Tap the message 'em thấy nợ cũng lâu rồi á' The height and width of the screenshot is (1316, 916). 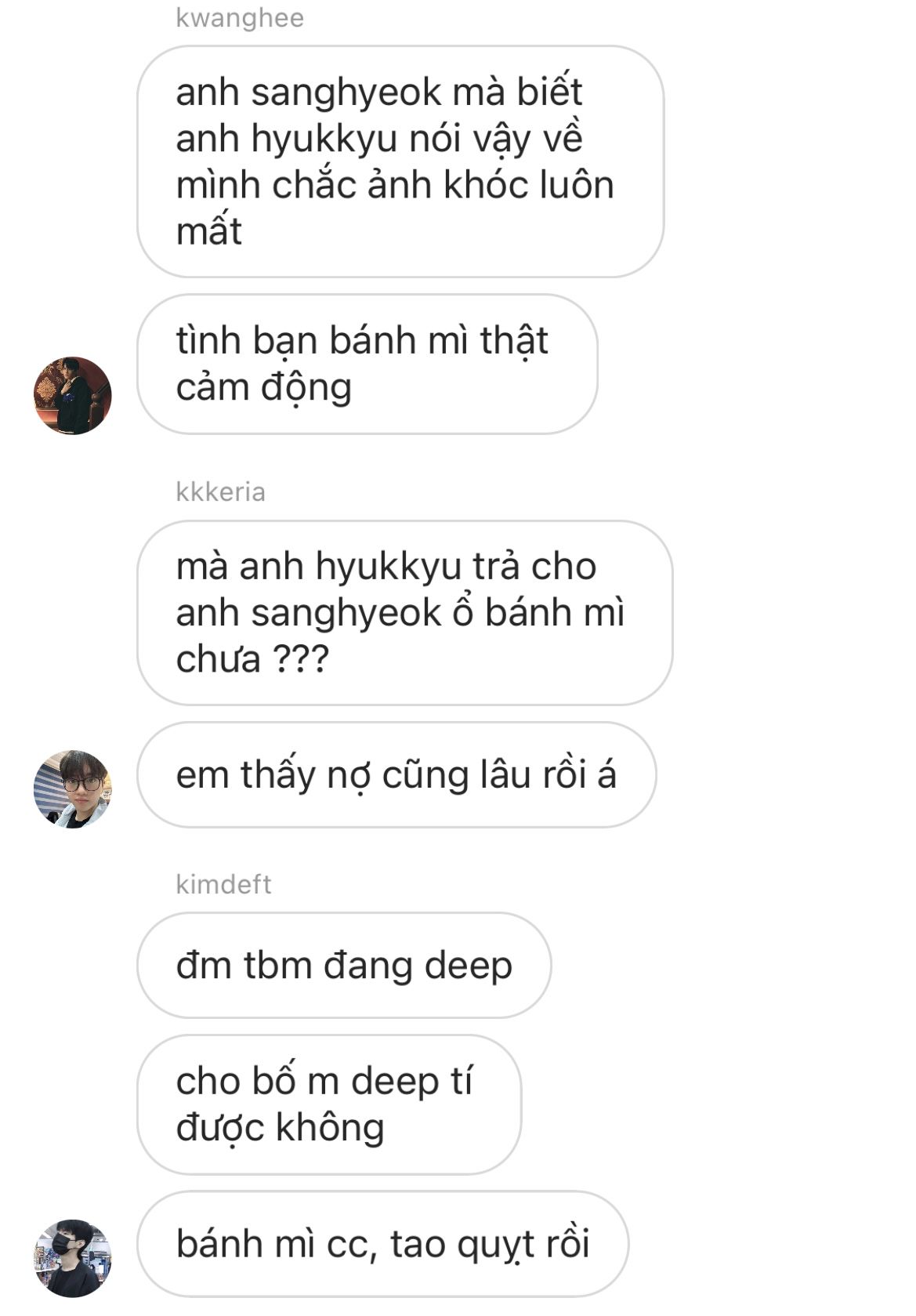[x=396, y=774]
